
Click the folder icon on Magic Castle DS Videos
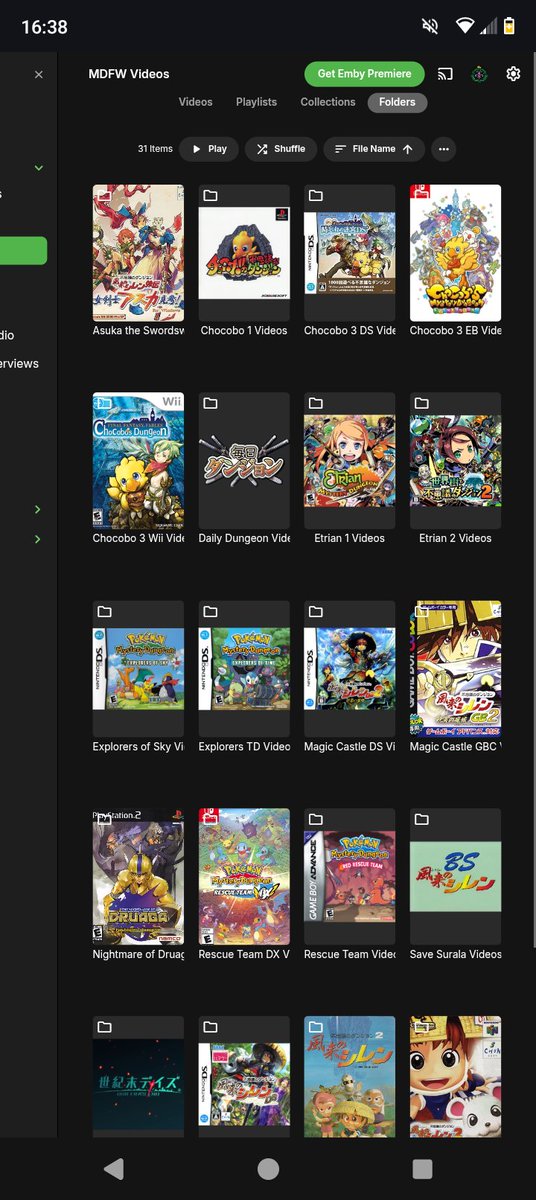coord(315,611)
